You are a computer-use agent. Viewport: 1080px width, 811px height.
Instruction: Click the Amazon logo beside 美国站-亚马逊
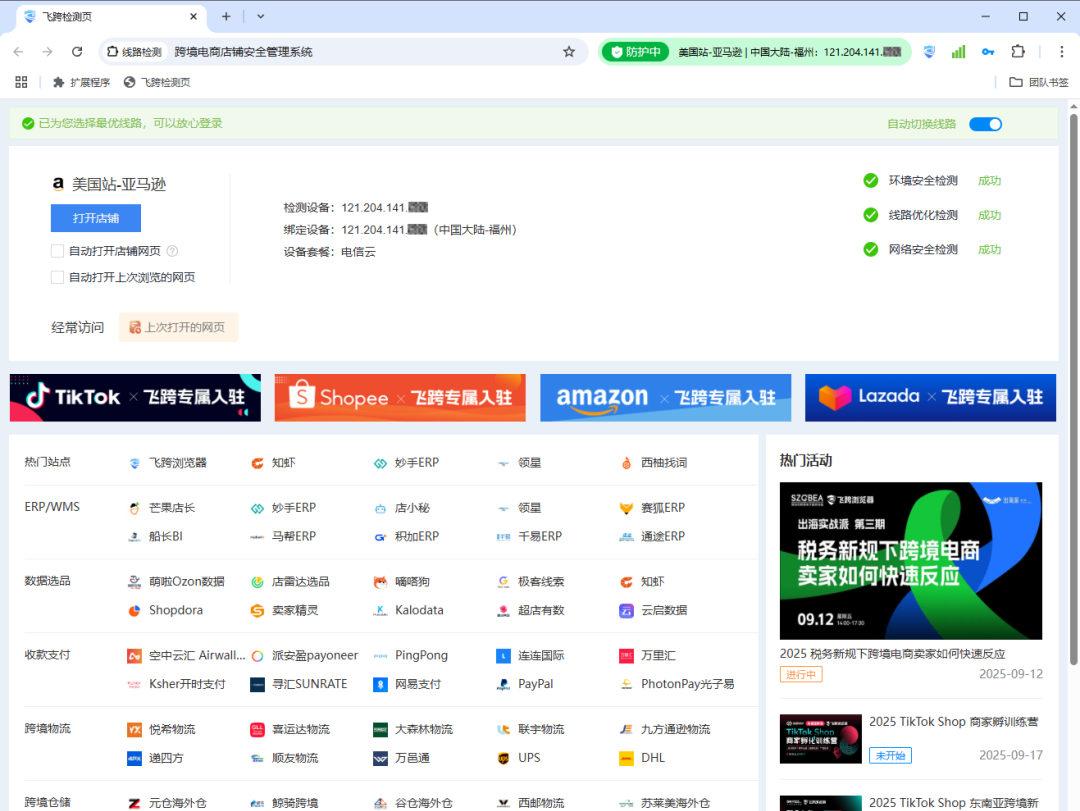pos(57,183)
